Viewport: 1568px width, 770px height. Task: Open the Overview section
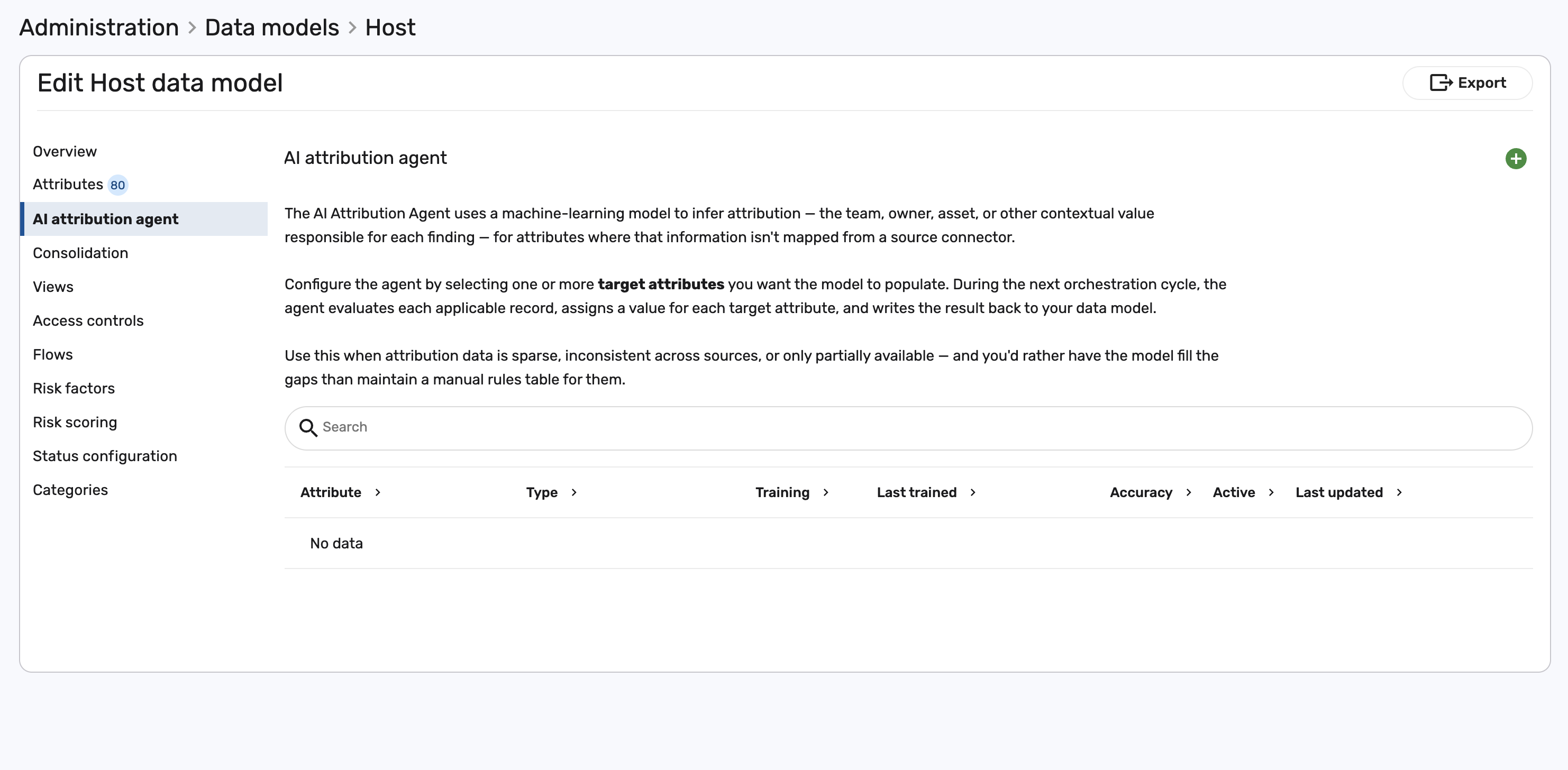pos(65,152)
